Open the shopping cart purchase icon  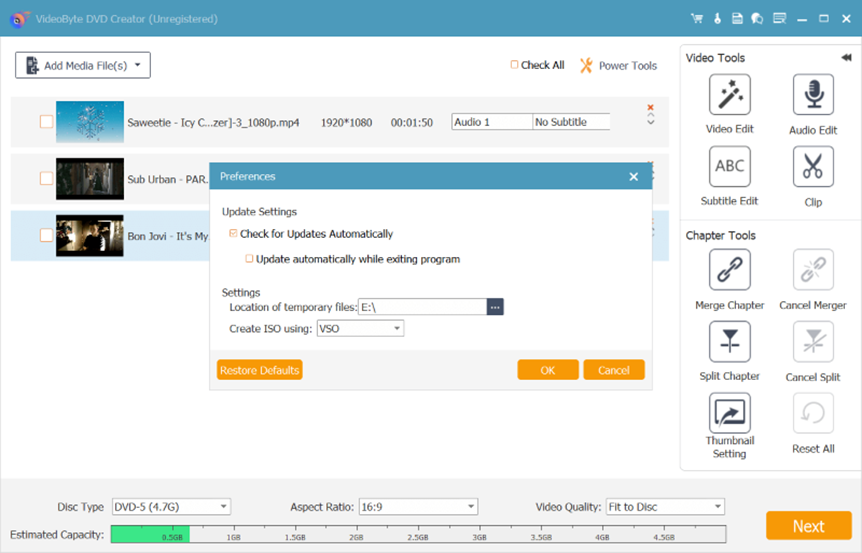[697, 19]
